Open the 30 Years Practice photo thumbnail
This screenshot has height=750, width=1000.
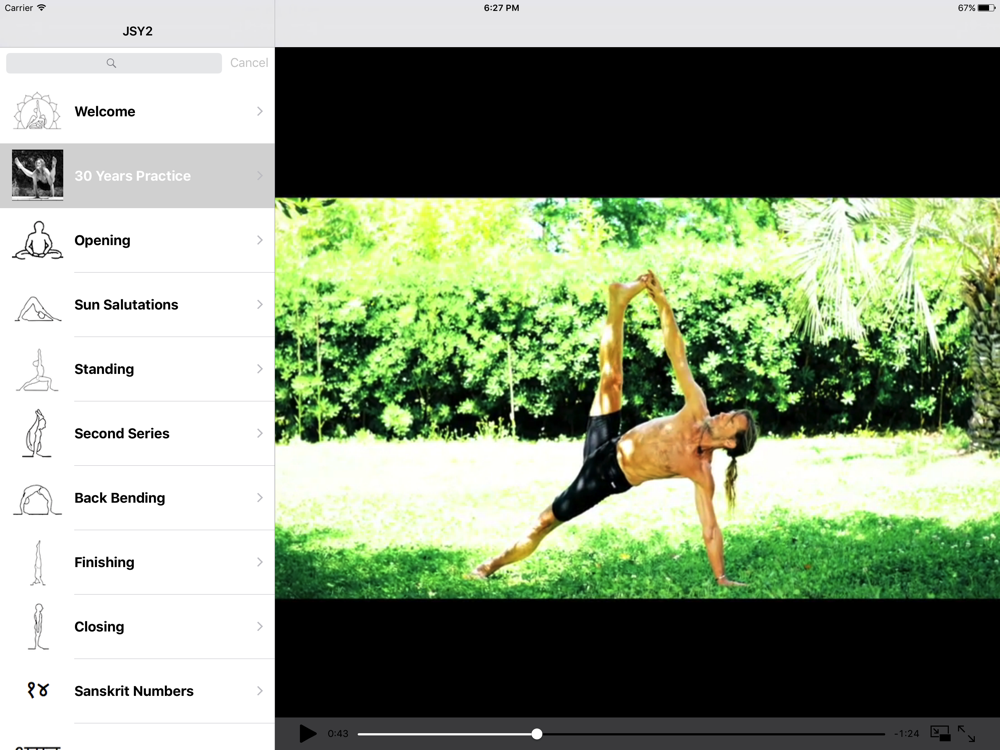pyautogui.click(x=37, y=175)
